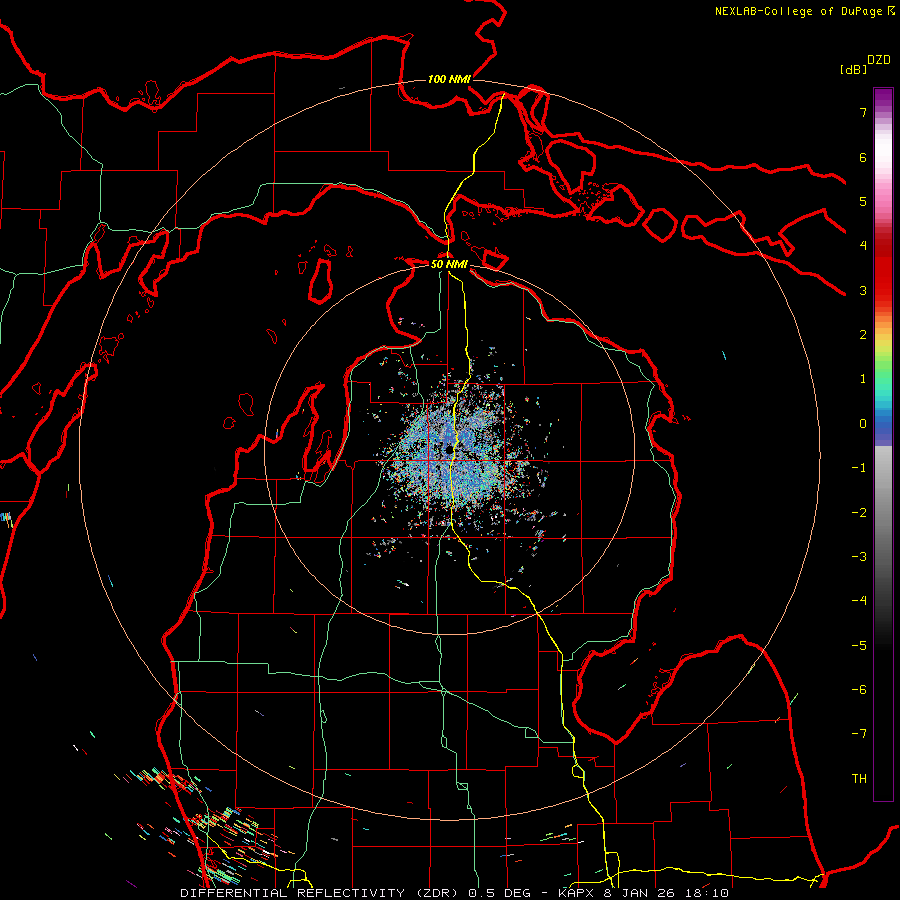Click the 100 NMI range ring label
The height and width of the screenshot is (900, 900).
tap(449, 79)
